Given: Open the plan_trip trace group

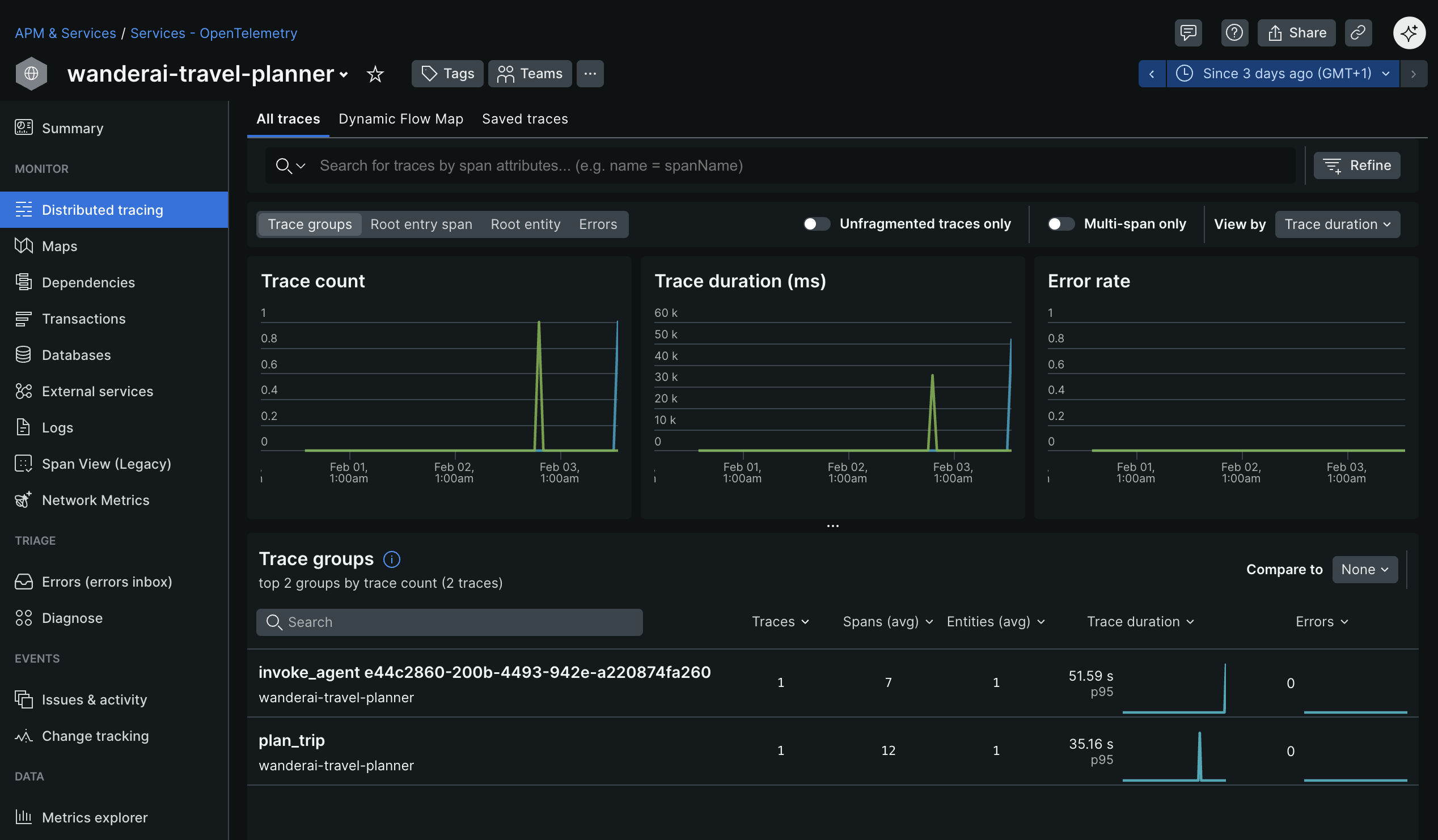Looking at the screenshot, I should tap(291, 741).
